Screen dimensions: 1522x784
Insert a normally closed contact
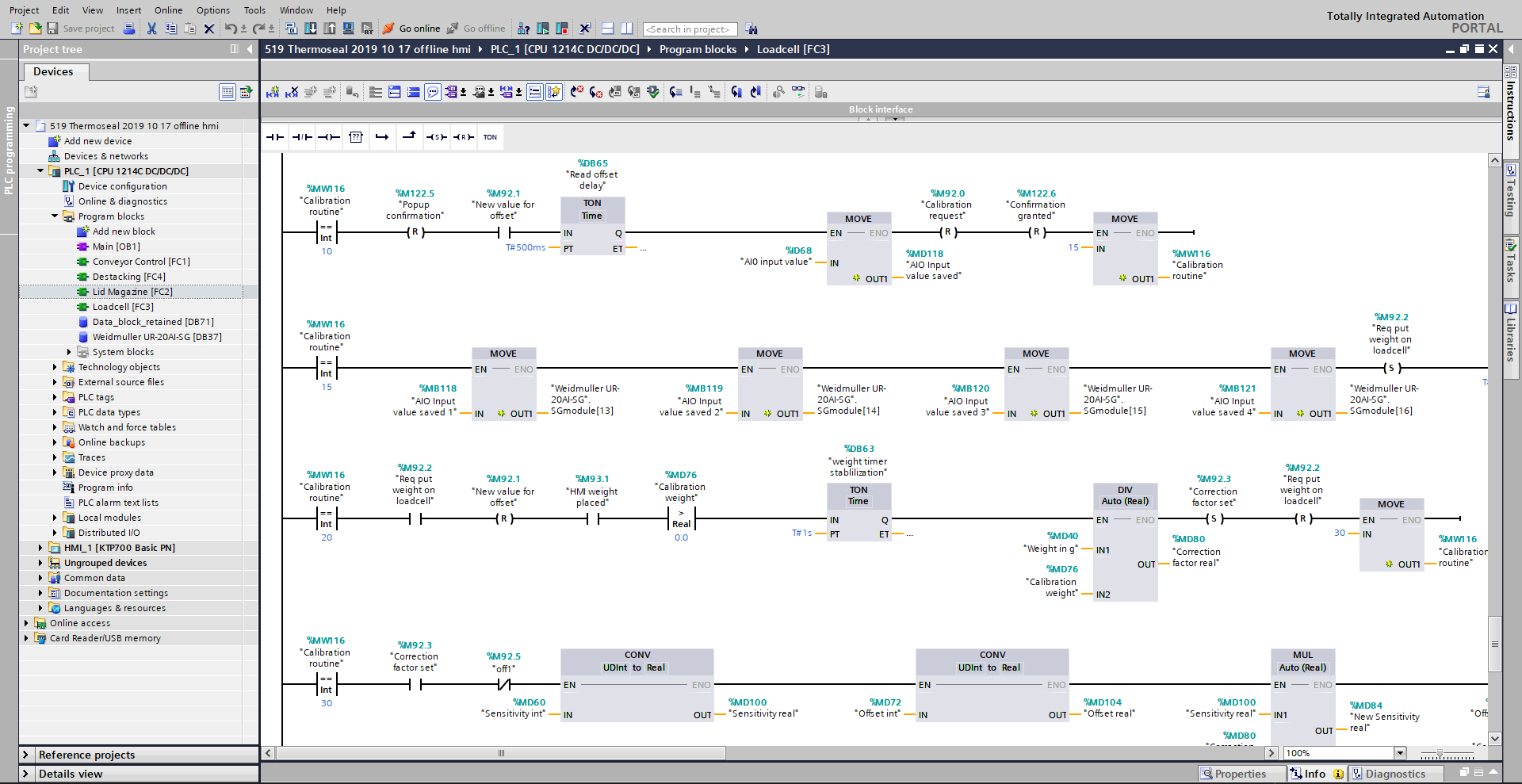click(x=302, y=137)
